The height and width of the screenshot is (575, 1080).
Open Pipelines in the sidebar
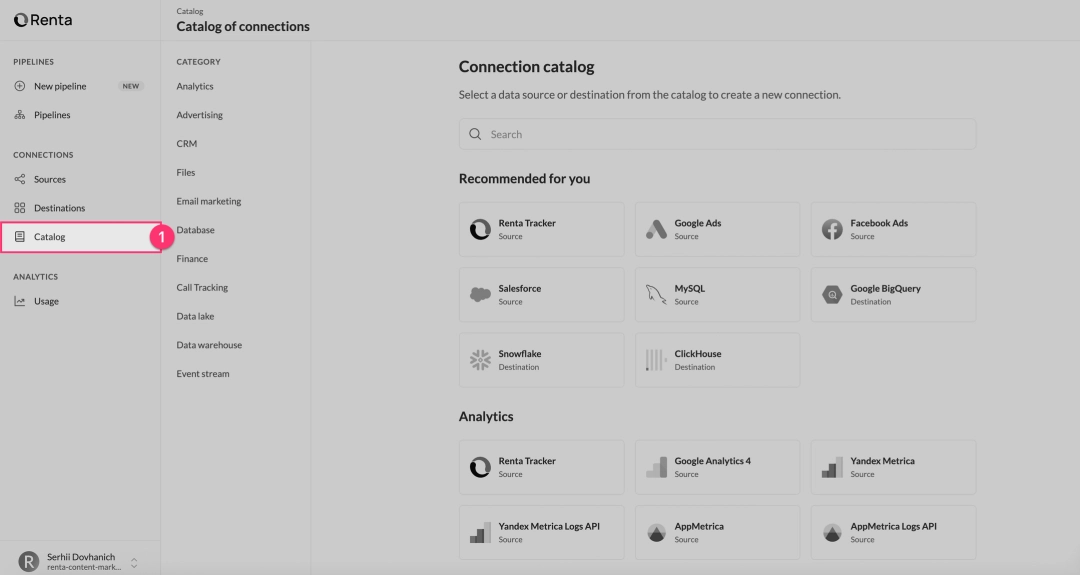tap(52, 115)
